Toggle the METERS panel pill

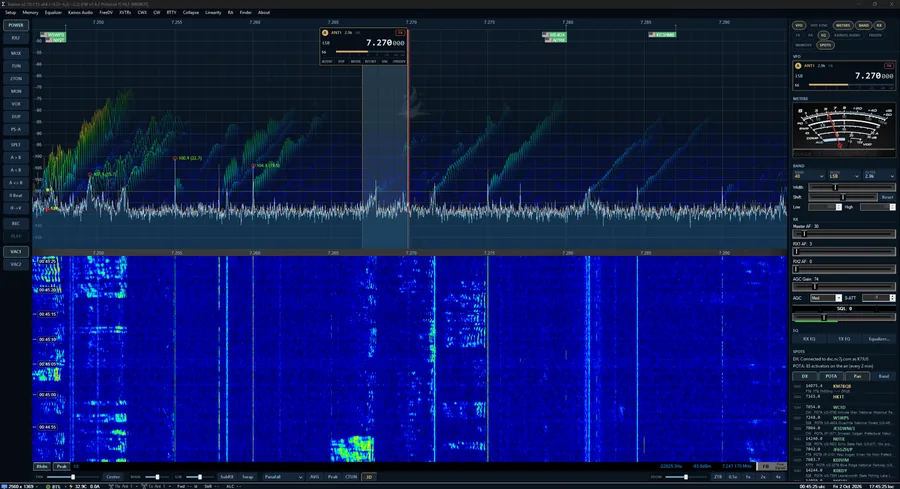tap(843, 25)
